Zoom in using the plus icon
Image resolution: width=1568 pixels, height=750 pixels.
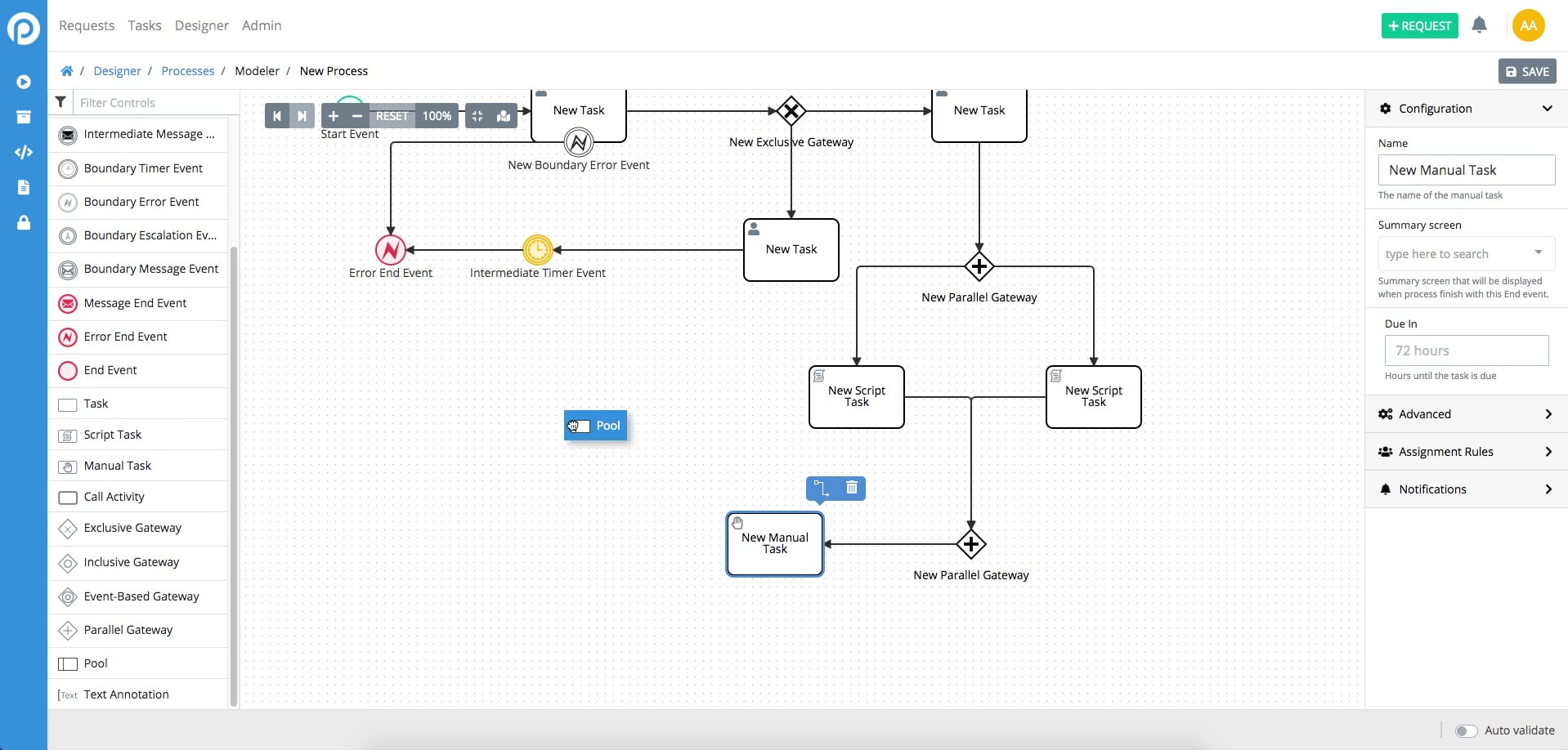(x=334, y=116)
